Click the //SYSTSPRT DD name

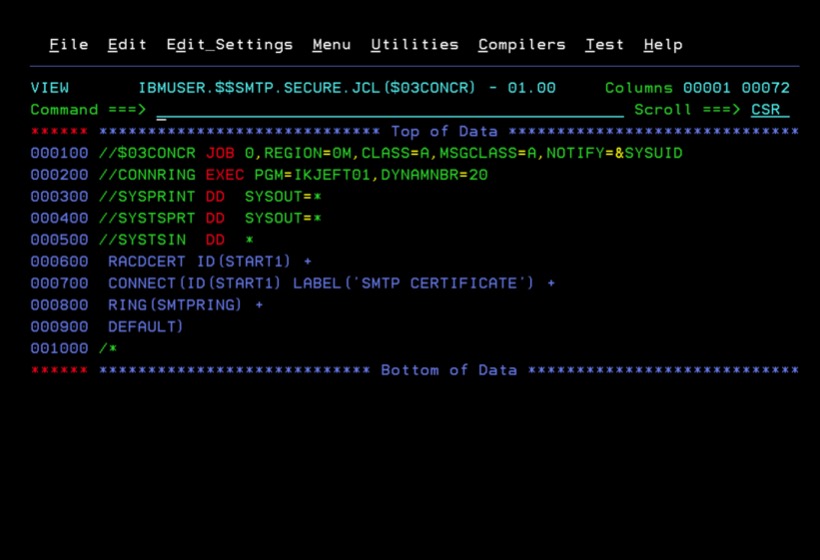tap(147, 219)
